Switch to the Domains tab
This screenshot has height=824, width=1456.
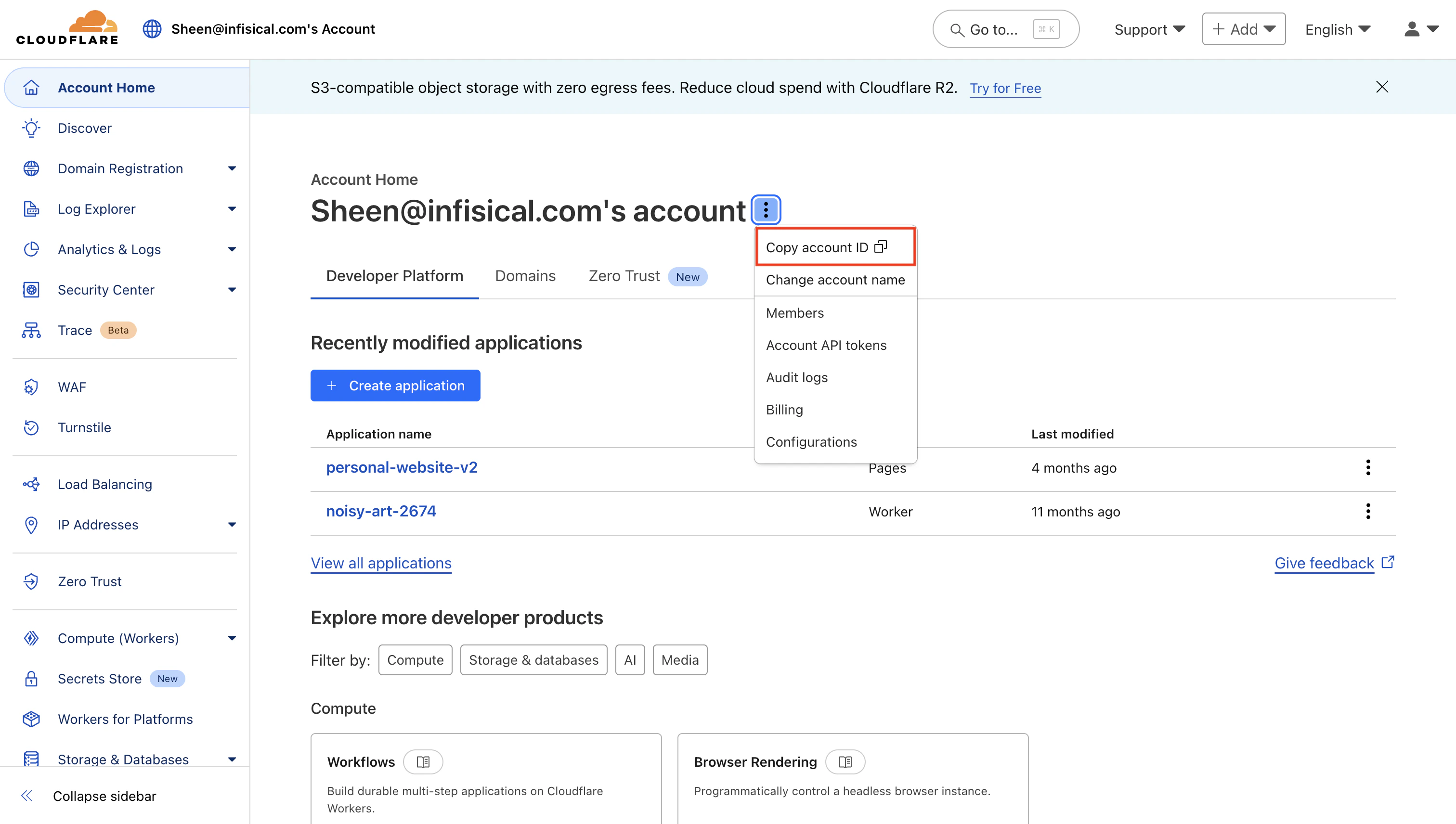click(525, 276)
